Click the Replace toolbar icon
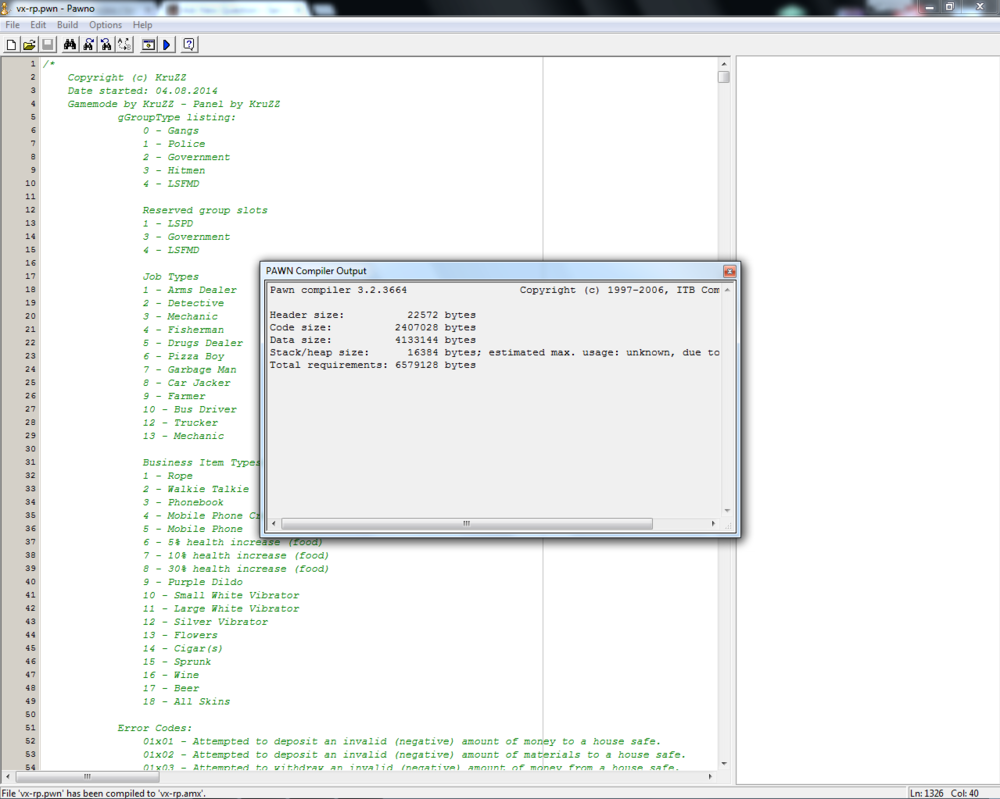1000x799 pixels. click(125, 45)
